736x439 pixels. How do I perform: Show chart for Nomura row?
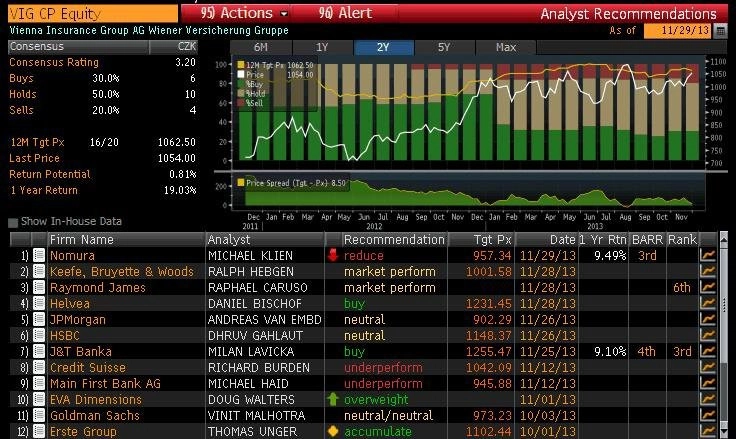(707, 255)
